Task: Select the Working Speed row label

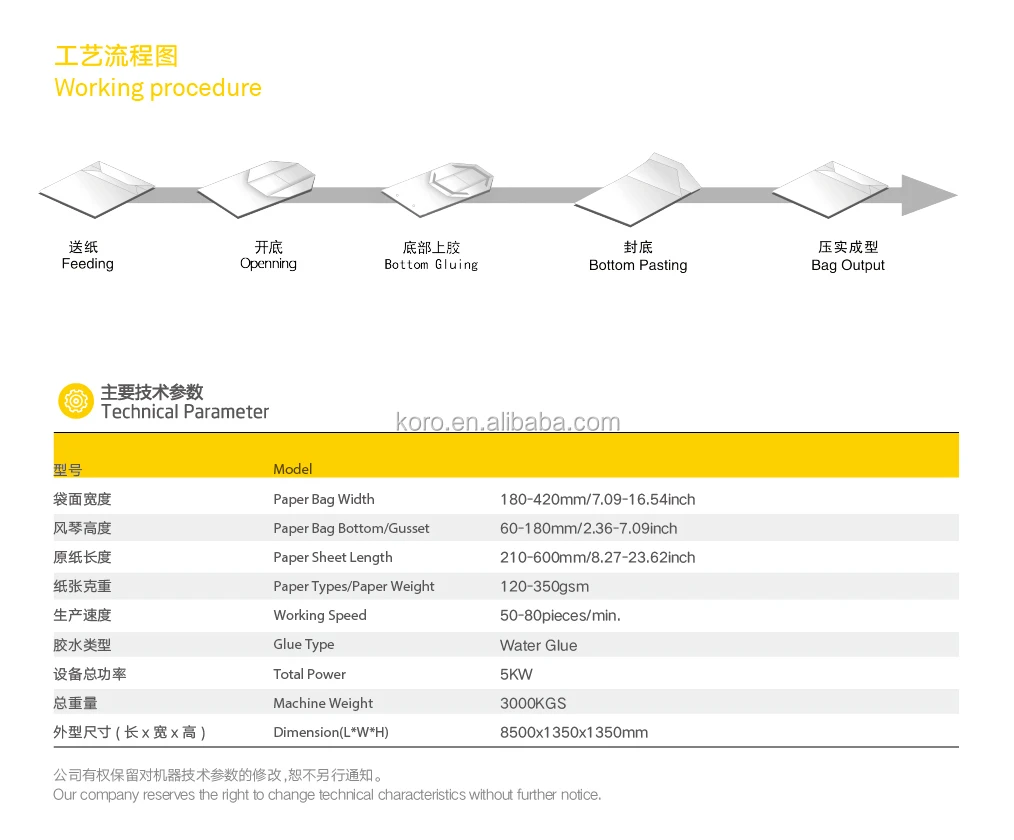Action: pos(320,615)
